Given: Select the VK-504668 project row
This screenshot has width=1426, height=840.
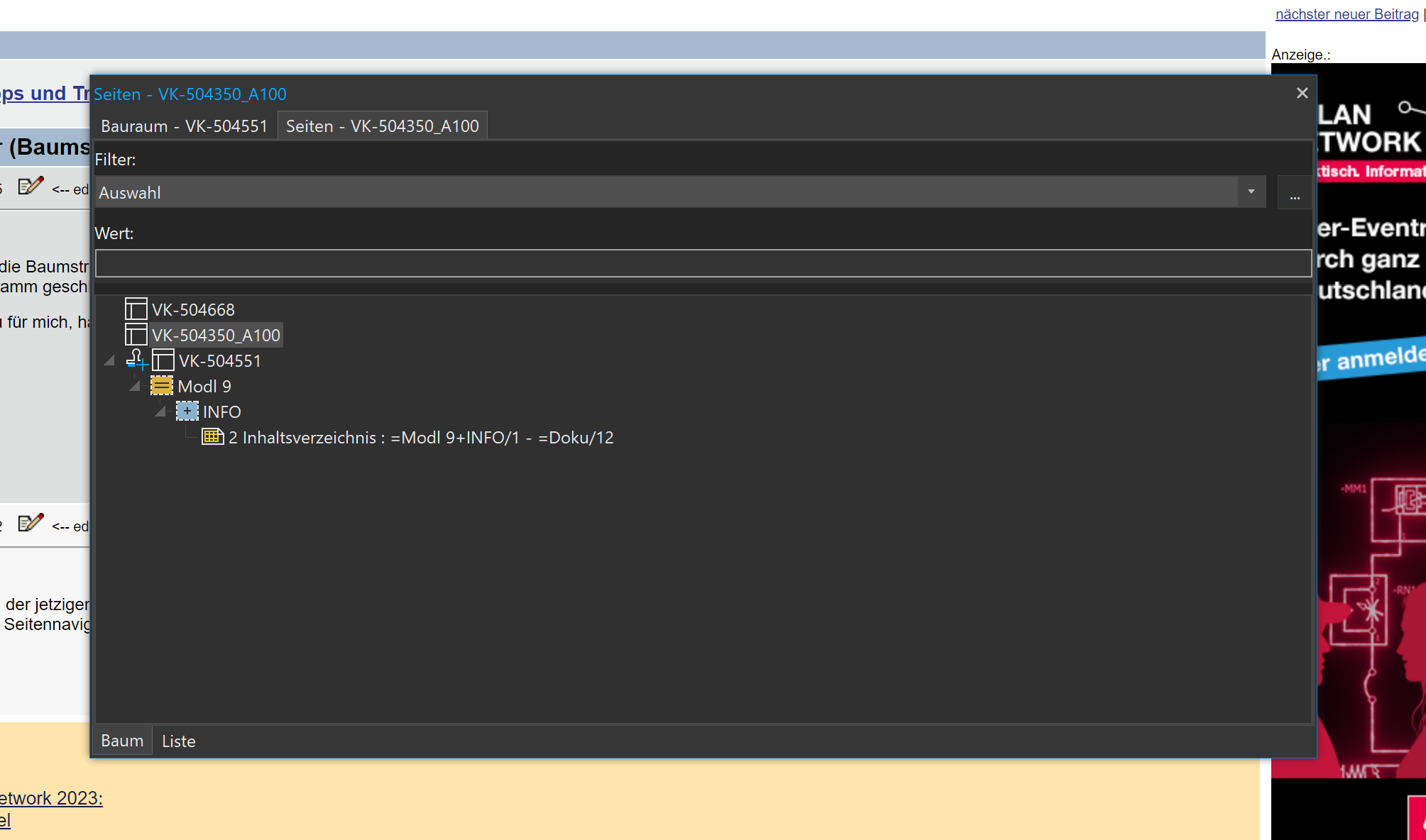Looking at the screenshot, I should coord(193,310).
